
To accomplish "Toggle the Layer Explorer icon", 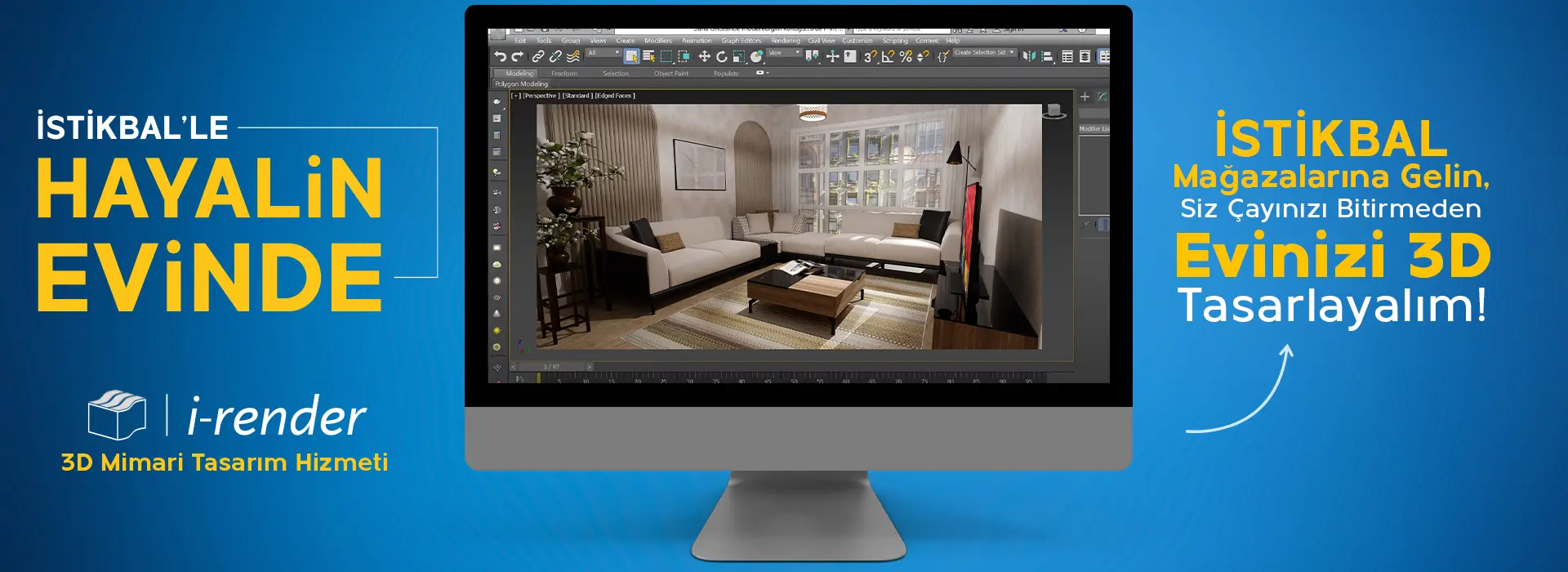I will click(x=1085, y=56).
